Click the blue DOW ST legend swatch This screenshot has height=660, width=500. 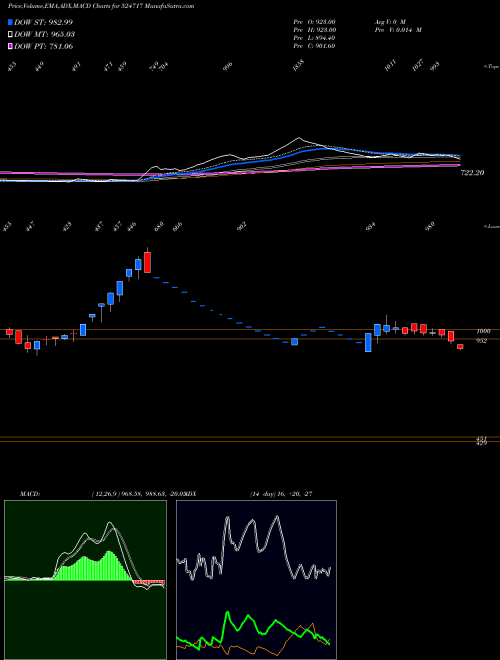click(x=10, y=22)
